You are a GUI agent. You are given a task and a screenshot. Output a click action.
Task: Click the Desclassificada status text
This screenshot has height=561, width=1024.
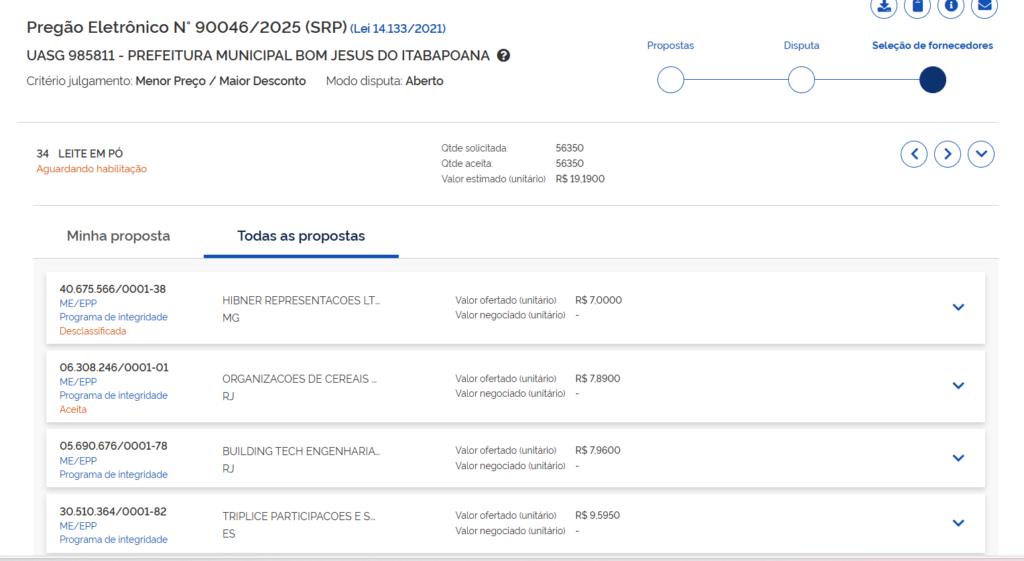93,331
